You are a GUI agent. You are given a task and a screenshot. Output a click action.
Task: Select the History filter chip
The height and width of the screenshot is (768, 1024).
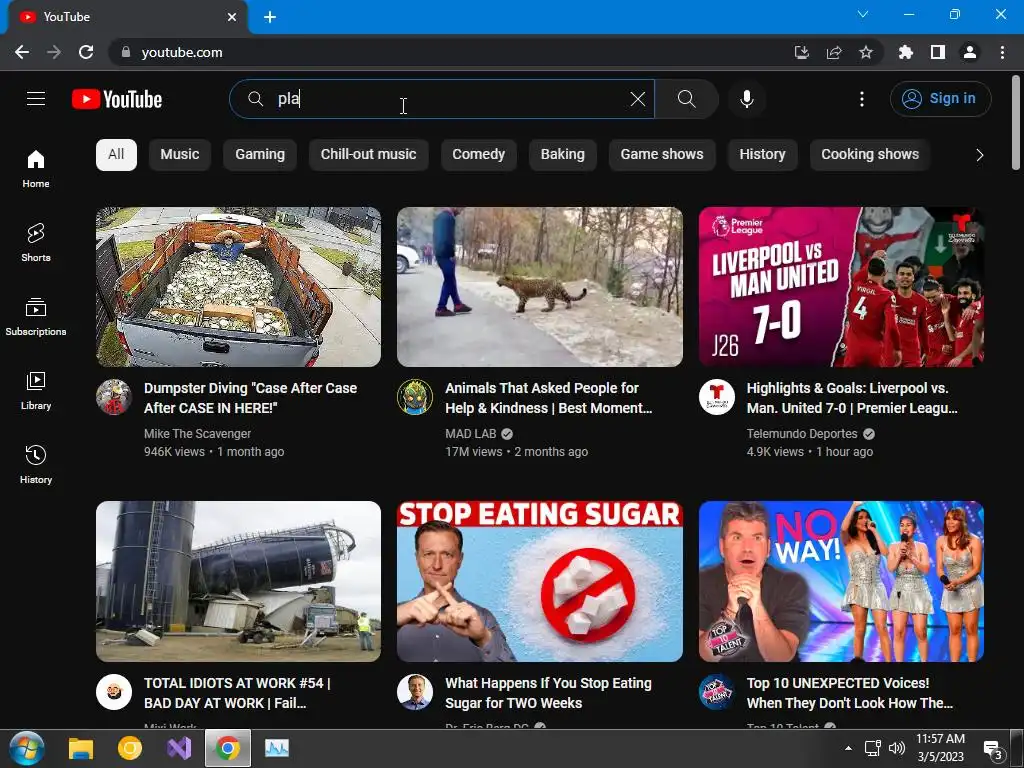762,155
